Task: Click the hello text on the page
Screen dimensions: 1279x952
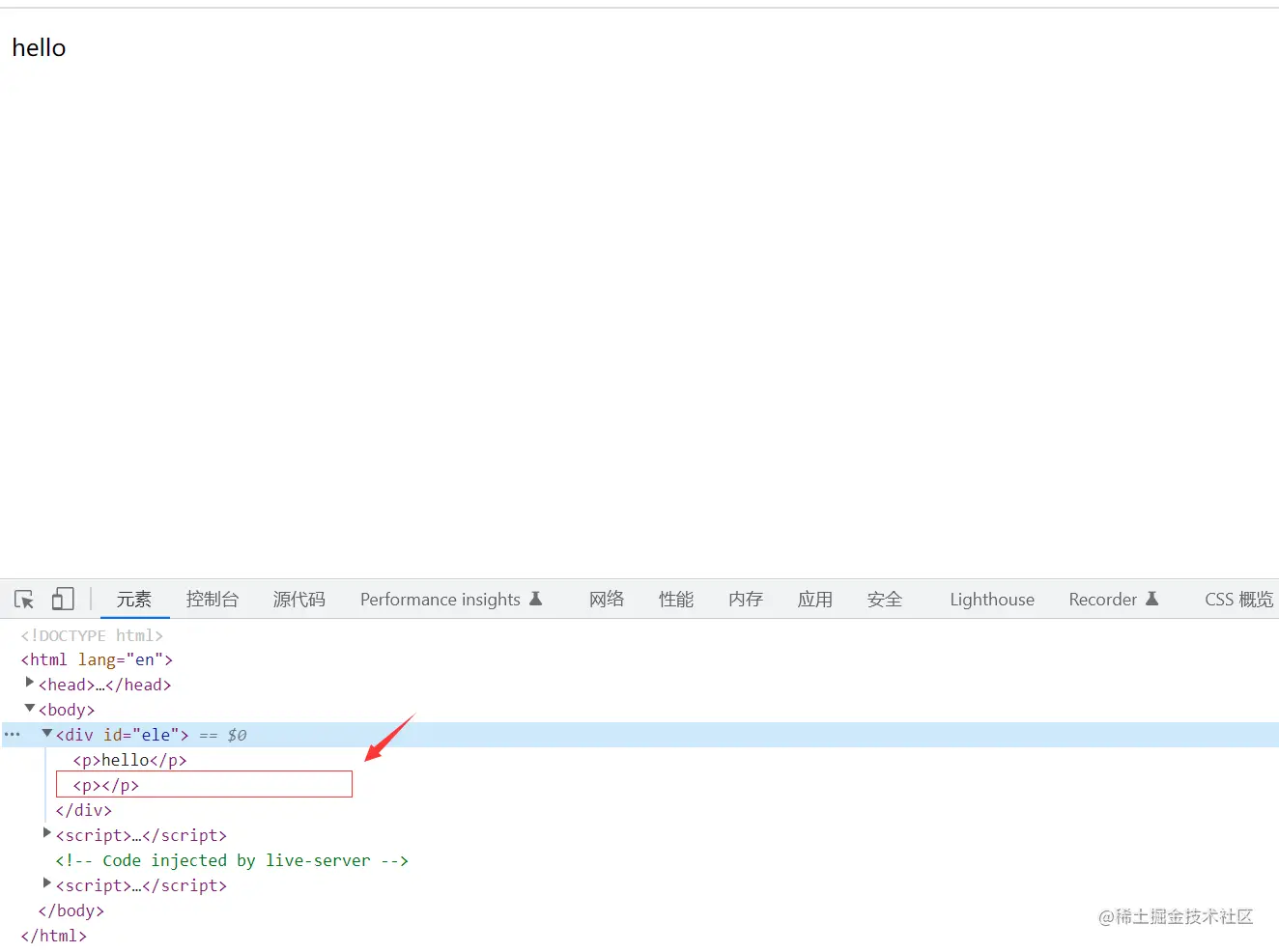Action: [x=39, y=47]
